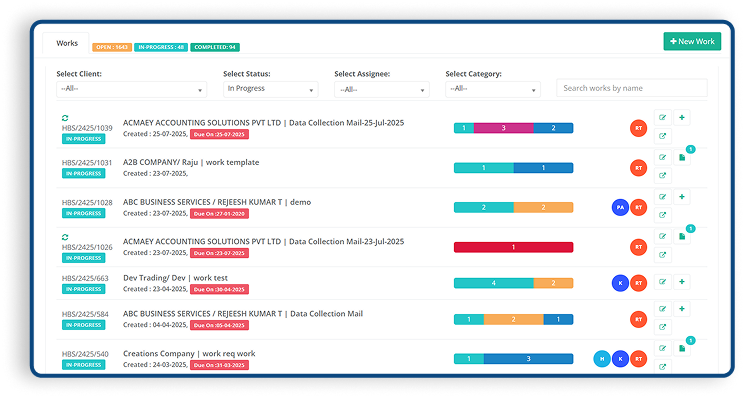This screenshot has height=398, width=745.
Task: Open document icon on HBS/2425/1031 row
Action: (682, 157)
